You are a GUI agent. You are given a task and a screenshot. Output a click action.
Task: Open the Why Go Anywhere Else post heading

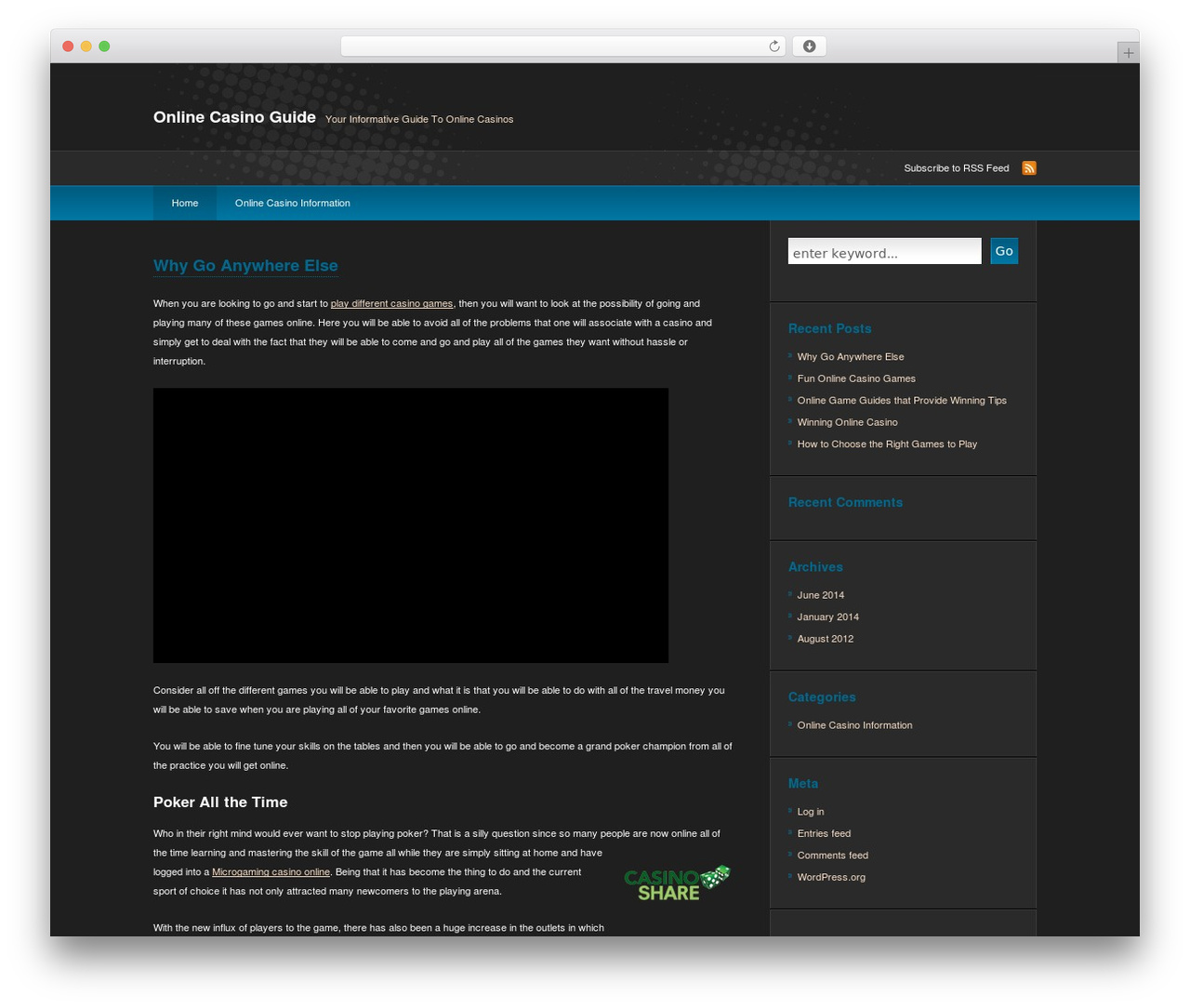[x=245, y=266]
